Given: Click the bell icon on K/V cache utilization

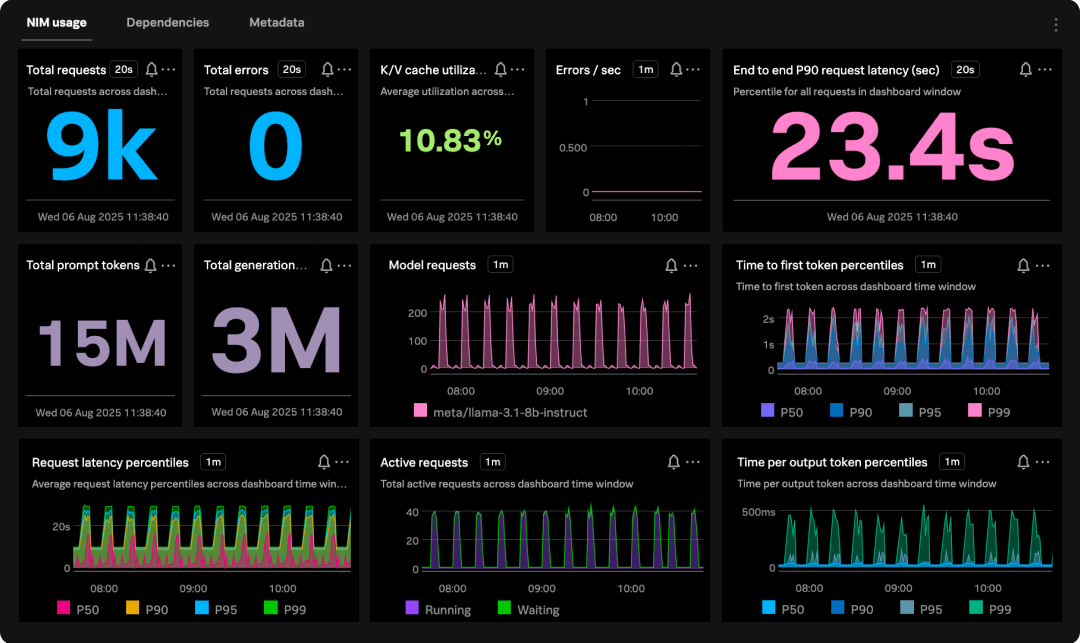Looking at the screenshot, I should 498,69.
